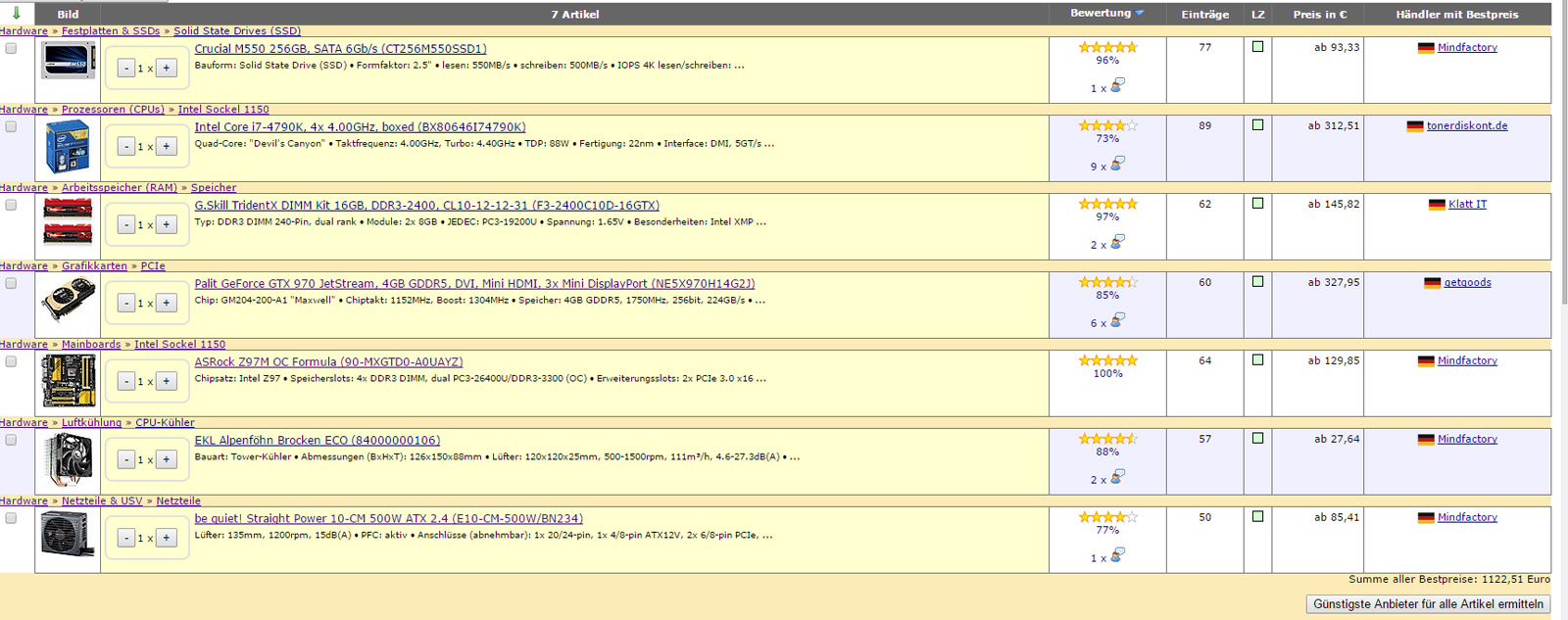Screen dimensions: 1568x620
Task: Click the user review icon in be quiet! Straight Power row
Action: coord(1117,555)
